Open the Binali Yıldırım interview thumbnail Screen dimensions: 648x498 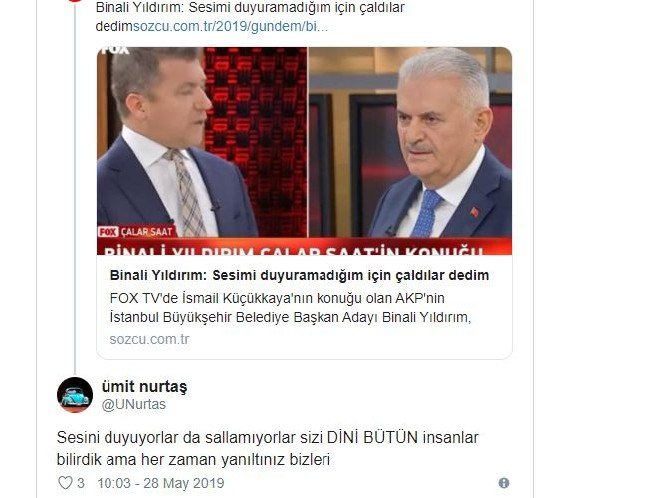point(305,151)
